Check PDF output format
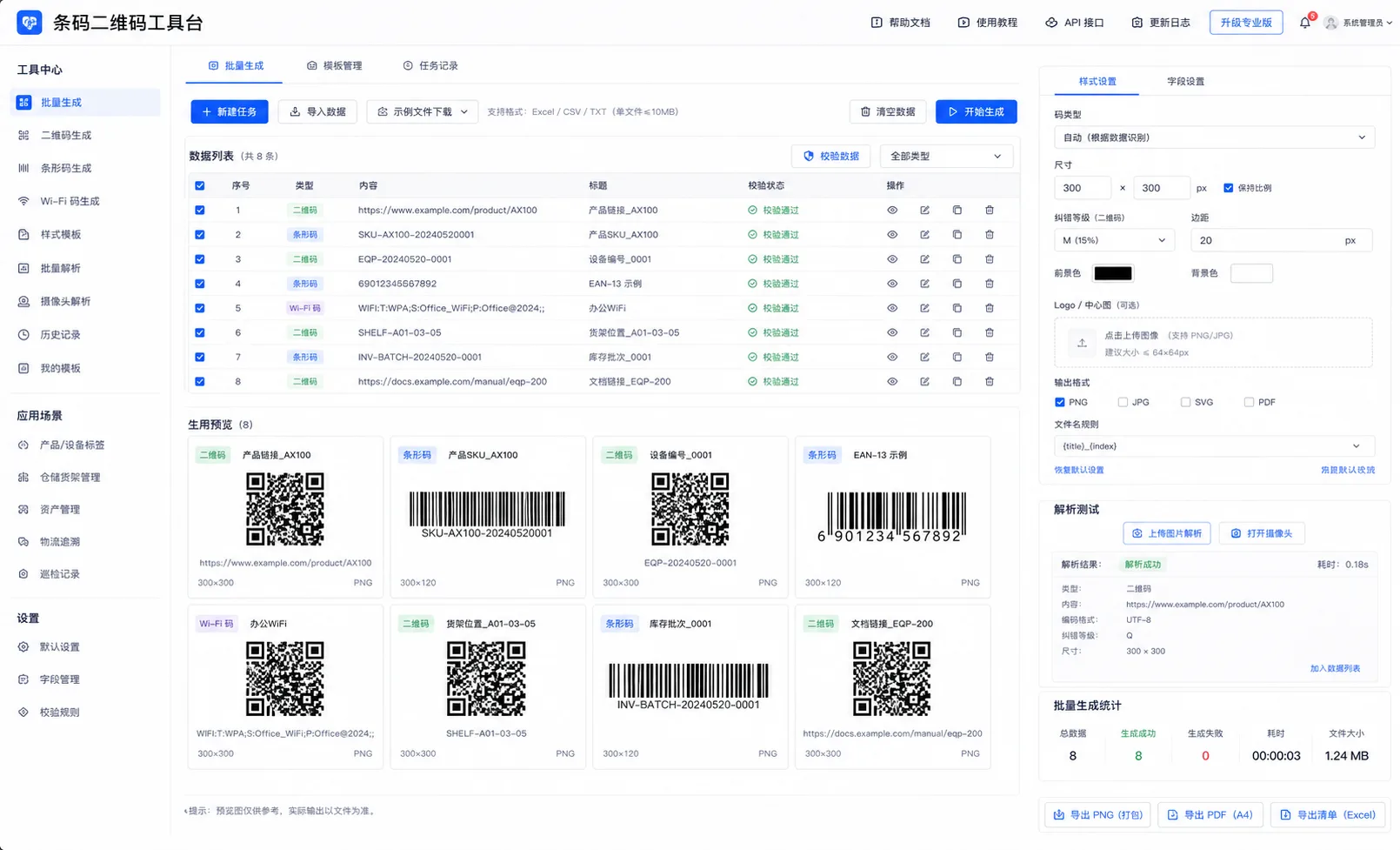 tap(1249, 402)
